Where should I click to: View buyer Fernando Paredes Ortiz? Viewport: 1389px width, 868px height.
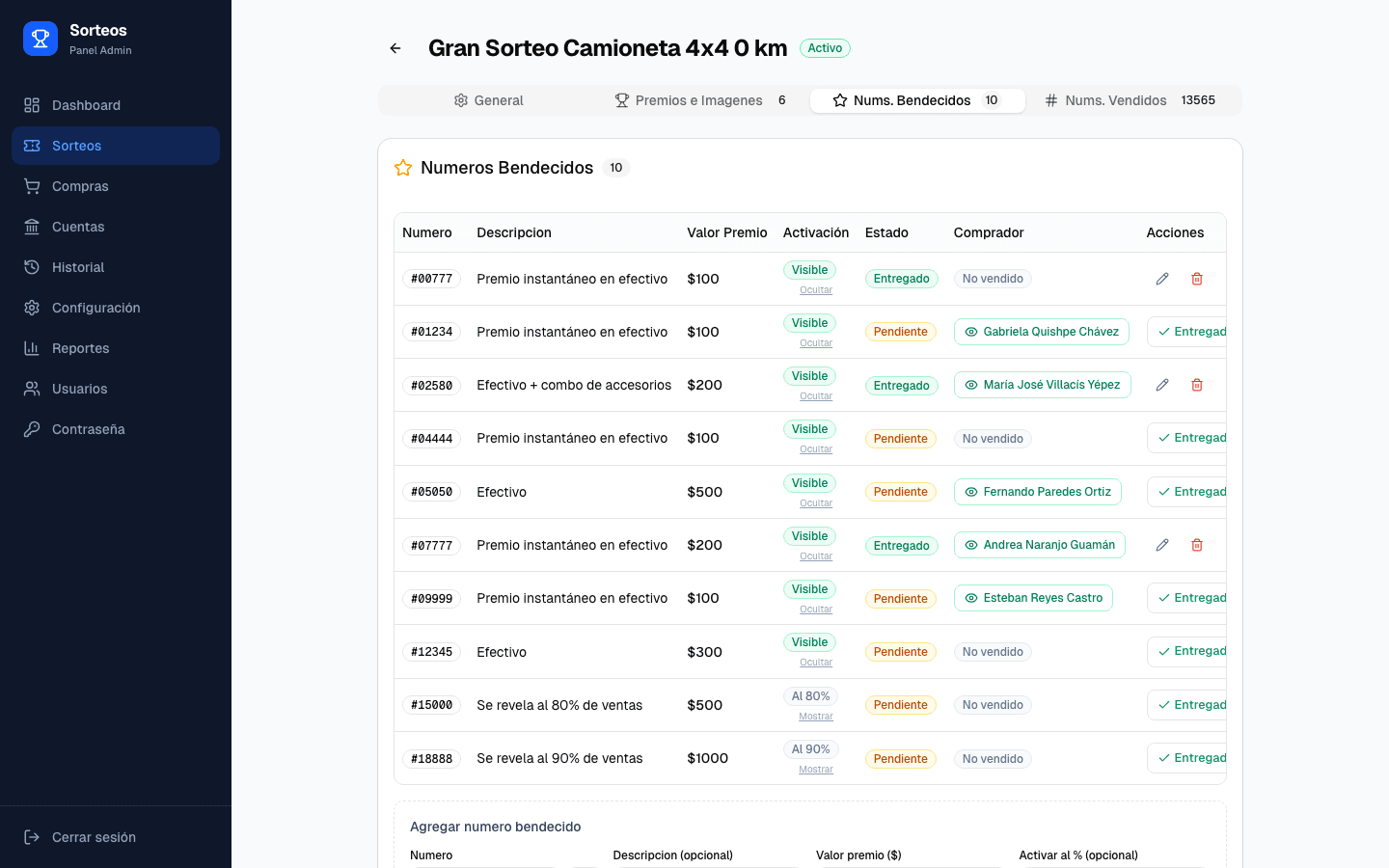(1038, 492)
